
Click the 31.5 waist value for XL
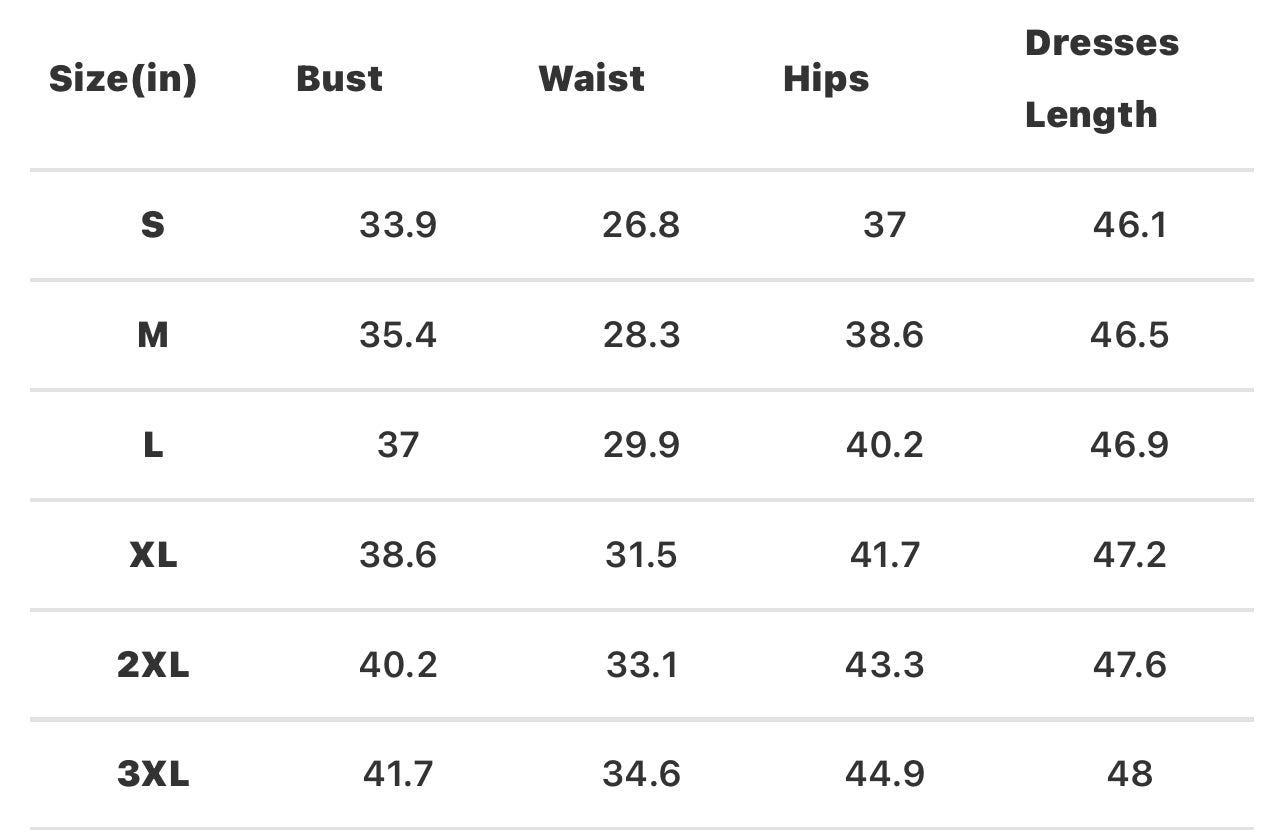click(x=641, y=555)
